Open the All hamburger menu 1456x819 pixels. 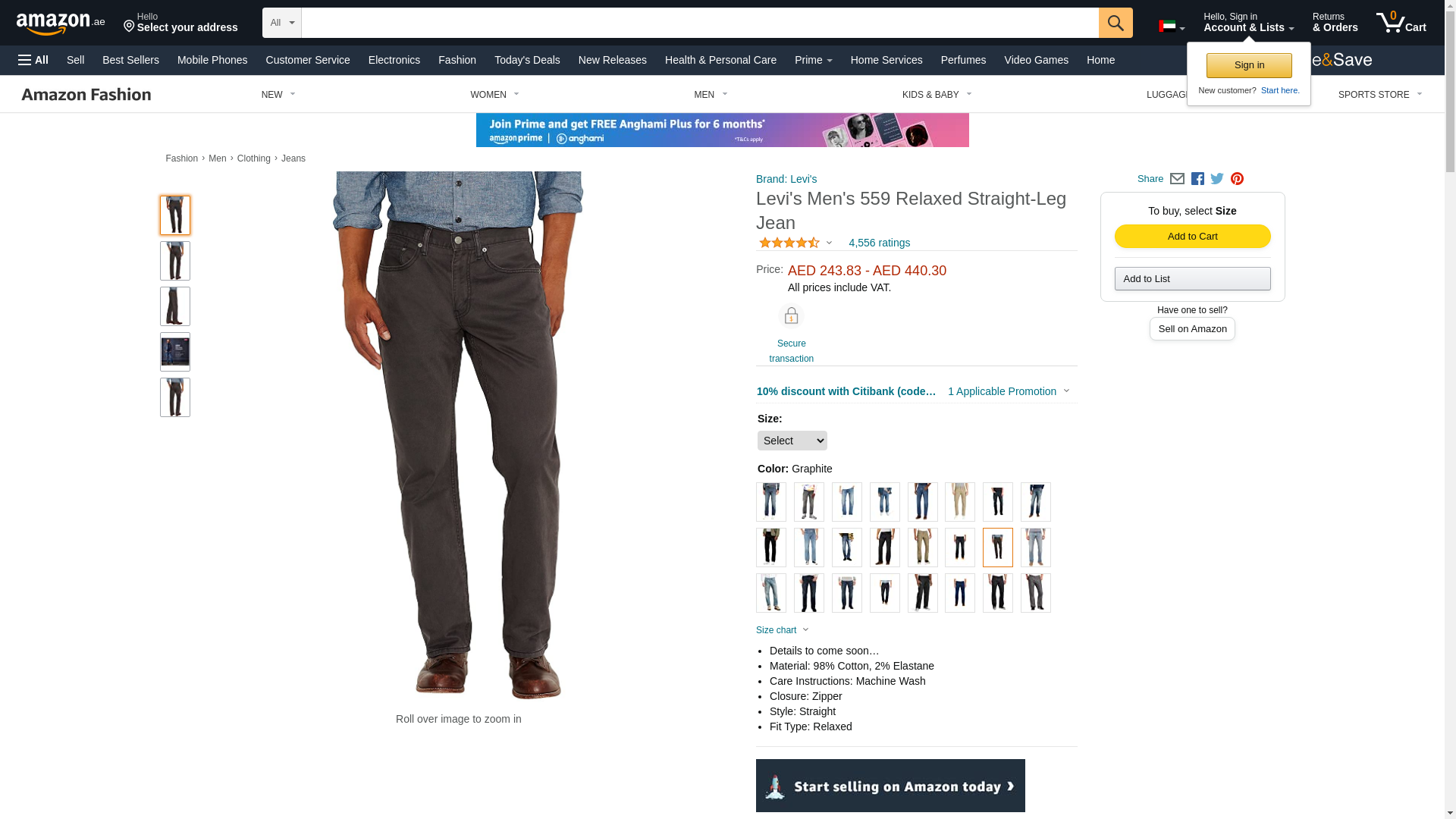point(33,60)
